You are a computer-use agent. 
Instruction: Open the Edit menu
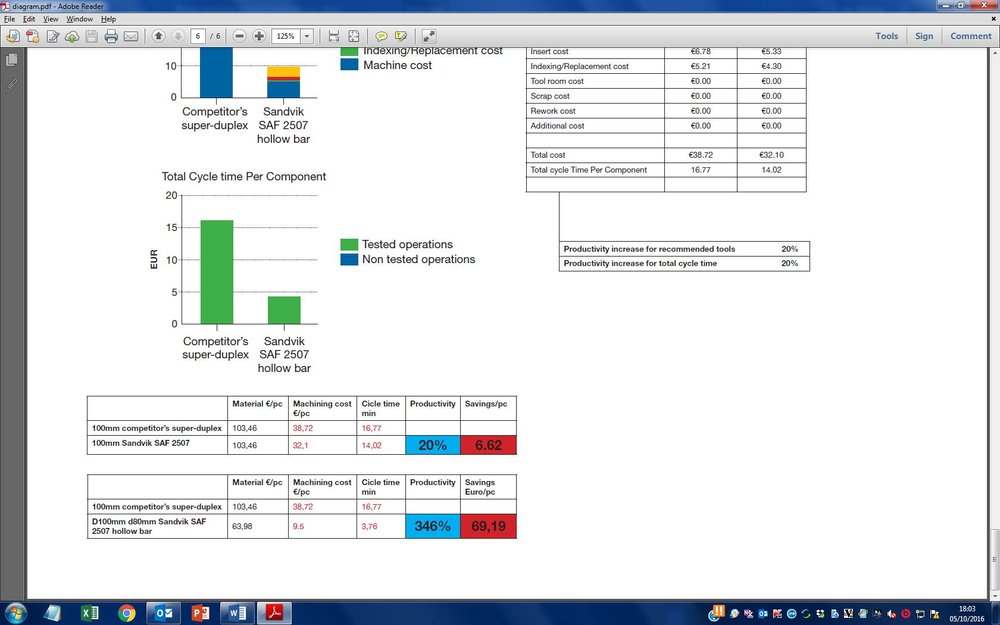(29, 19)
